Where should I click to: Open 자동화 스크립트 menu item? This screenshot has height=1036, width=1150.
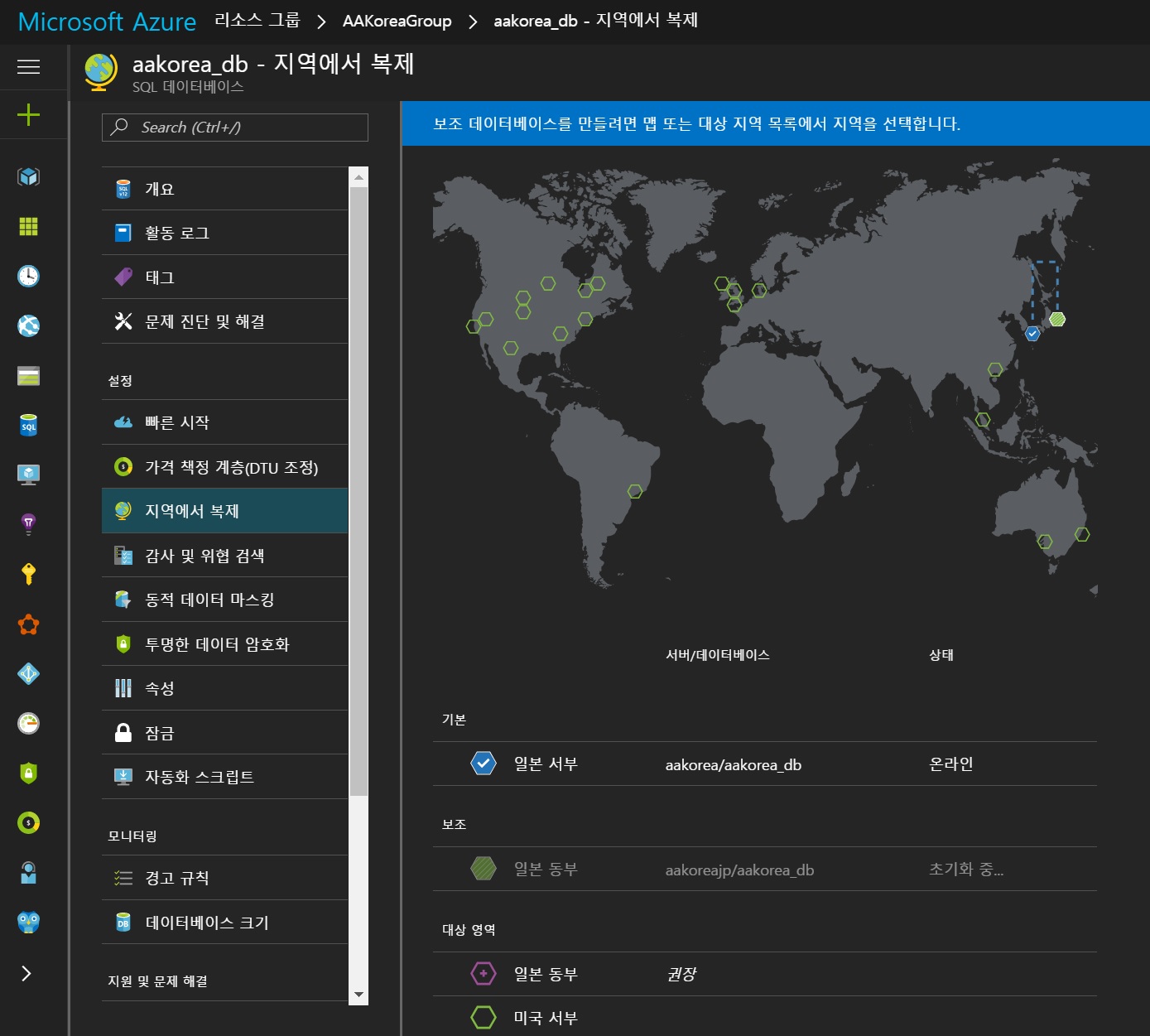225,777
